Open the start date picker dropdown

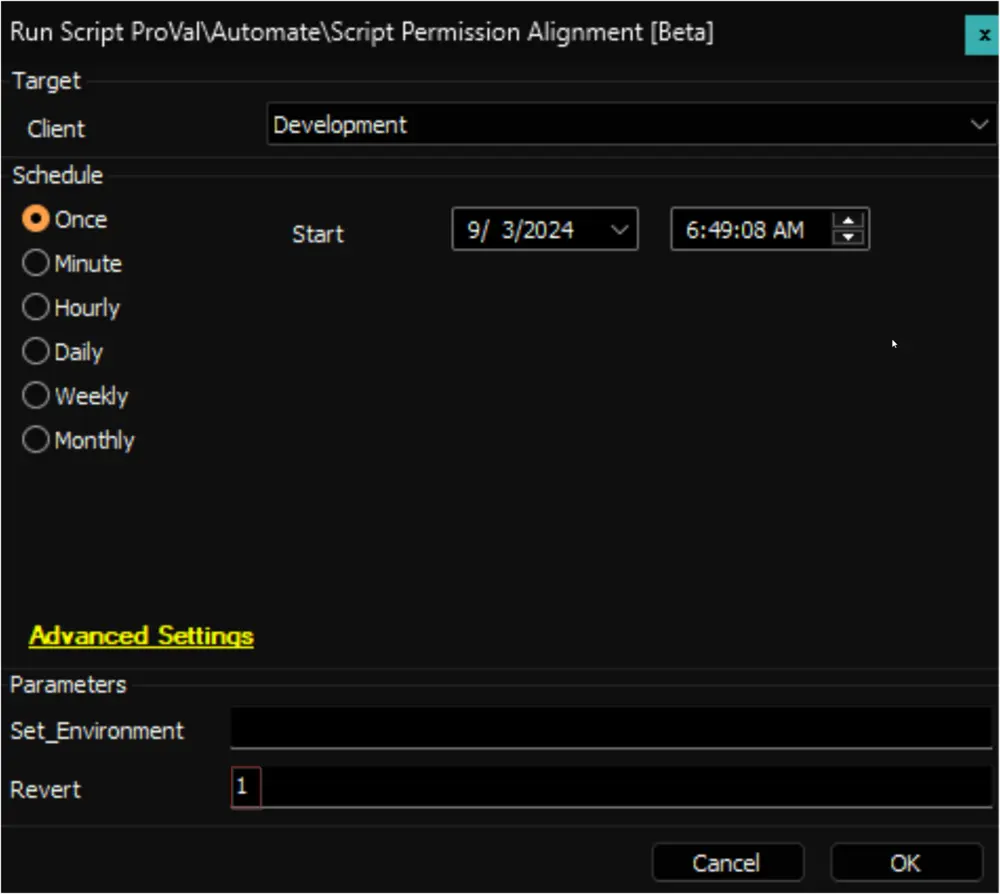click(x=619, y=230)
